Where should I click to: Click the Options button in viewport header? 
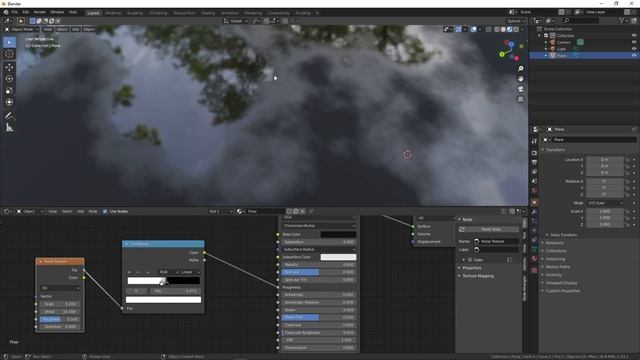pyautogui.click(x=516, y=21)
